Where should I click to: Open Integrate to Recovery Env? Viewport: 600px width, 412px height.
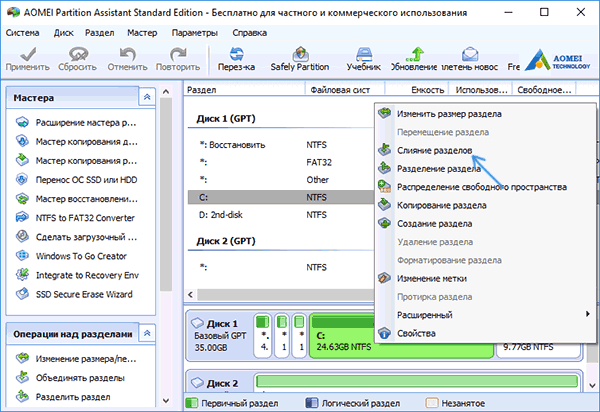tap(77, 275)
